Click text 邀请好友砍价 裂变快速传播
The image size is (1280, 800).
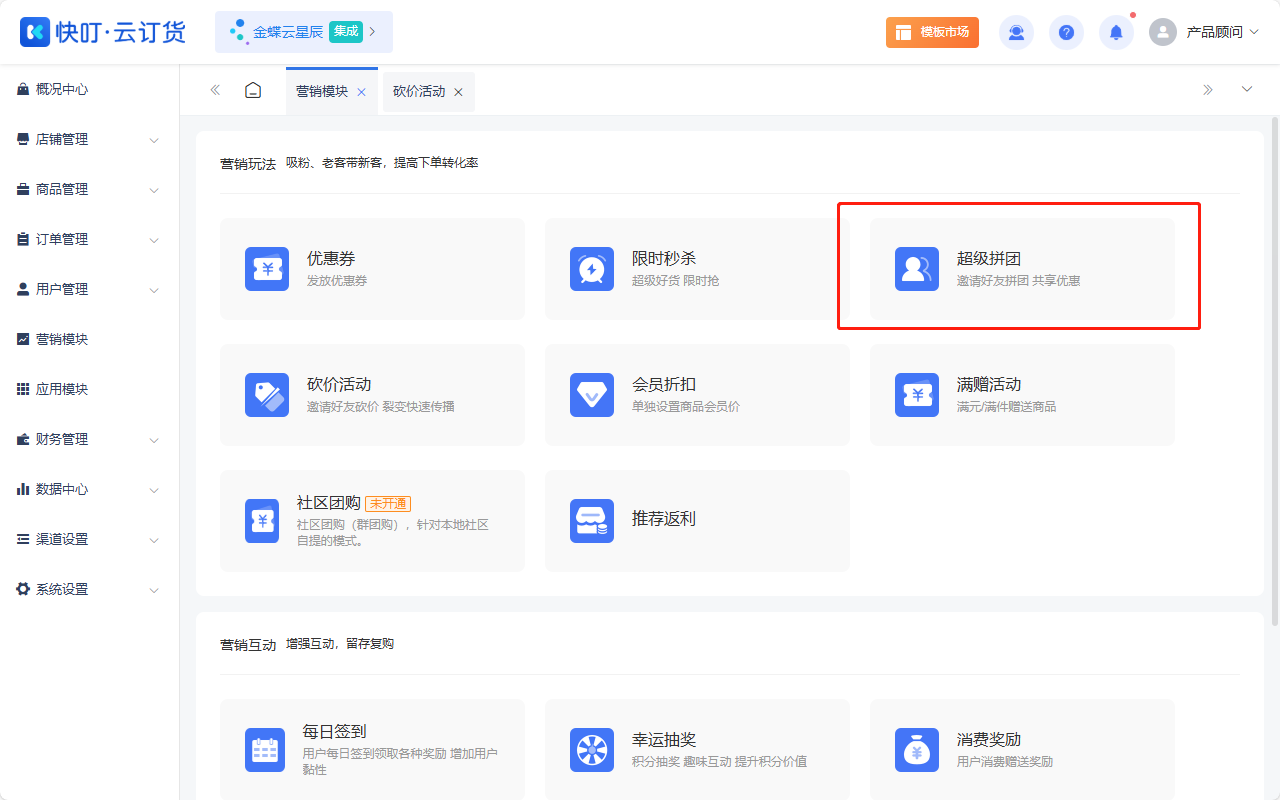click(x=380, y=407)
